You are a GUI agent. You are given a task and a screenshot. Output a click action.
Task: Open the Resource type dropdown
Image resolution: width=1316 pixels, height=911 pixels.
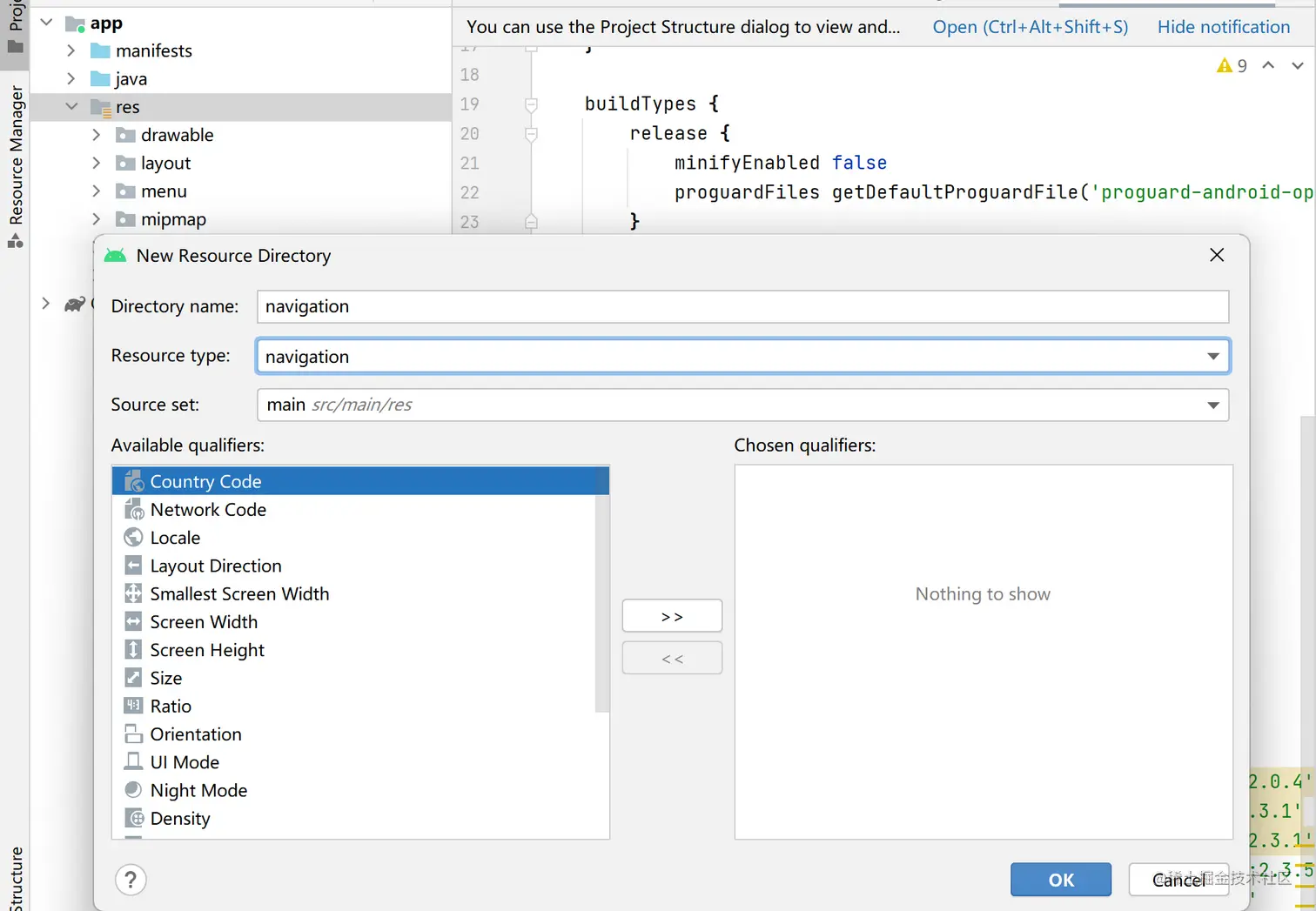tap(1212, 357)
